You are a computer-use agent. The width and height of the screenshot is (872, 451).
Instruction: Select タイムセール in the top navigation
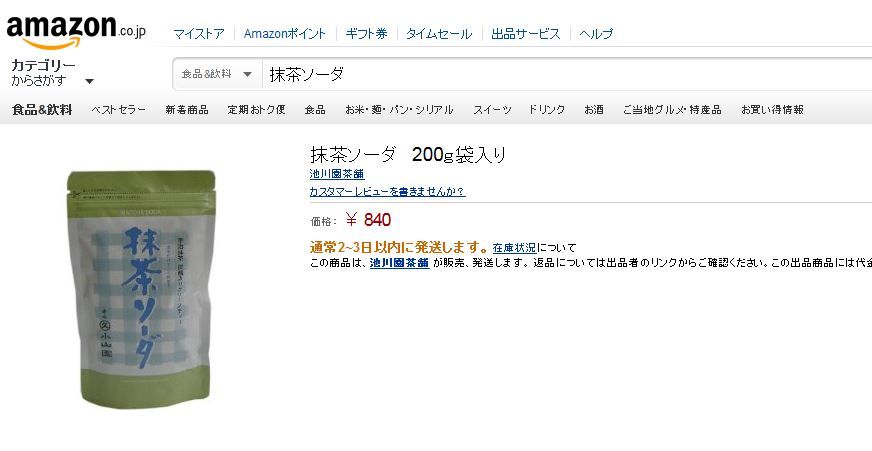pyautogui.click(x=439, y=34)
